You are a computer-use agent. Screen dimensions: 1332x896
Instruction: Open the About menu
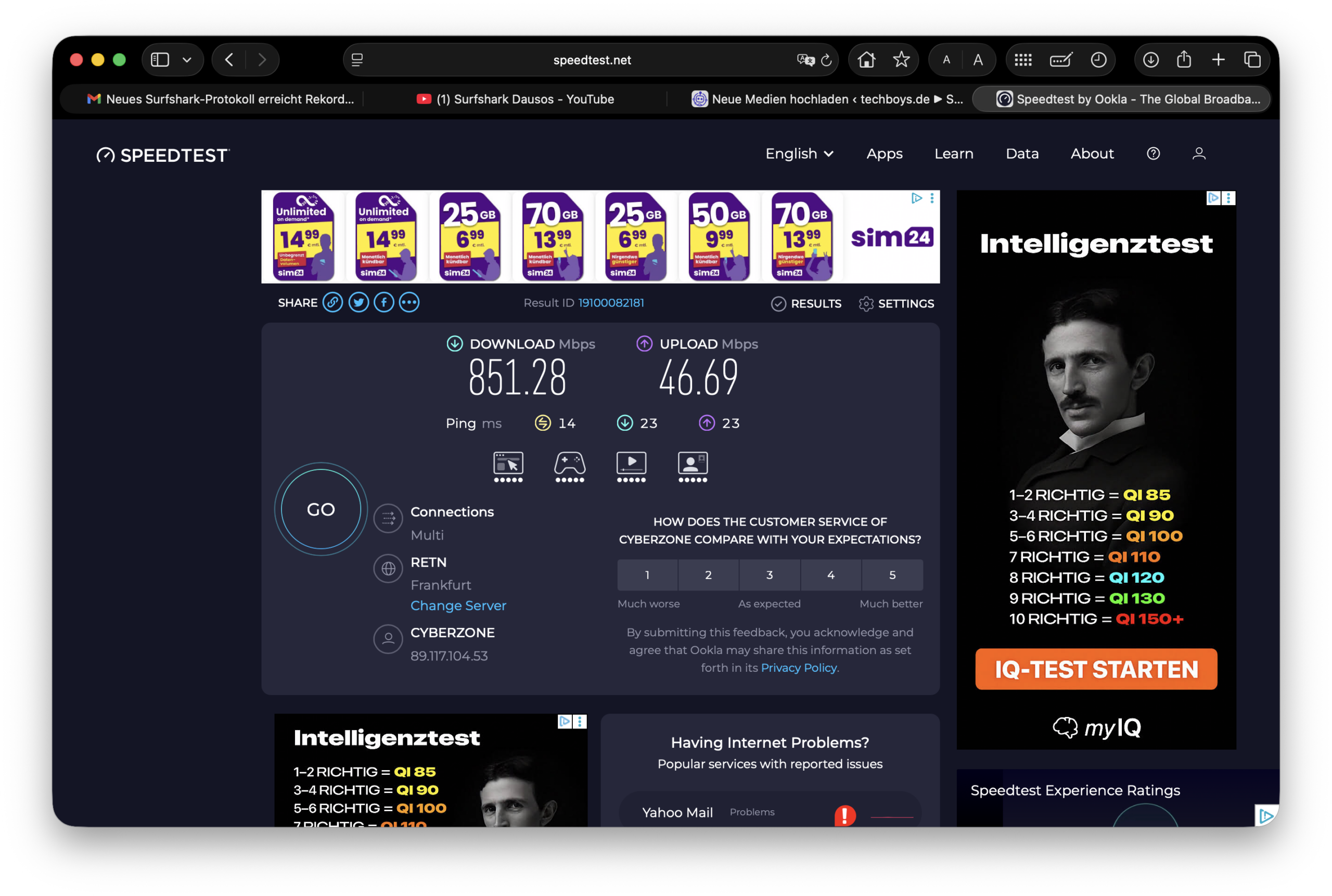1092,153
